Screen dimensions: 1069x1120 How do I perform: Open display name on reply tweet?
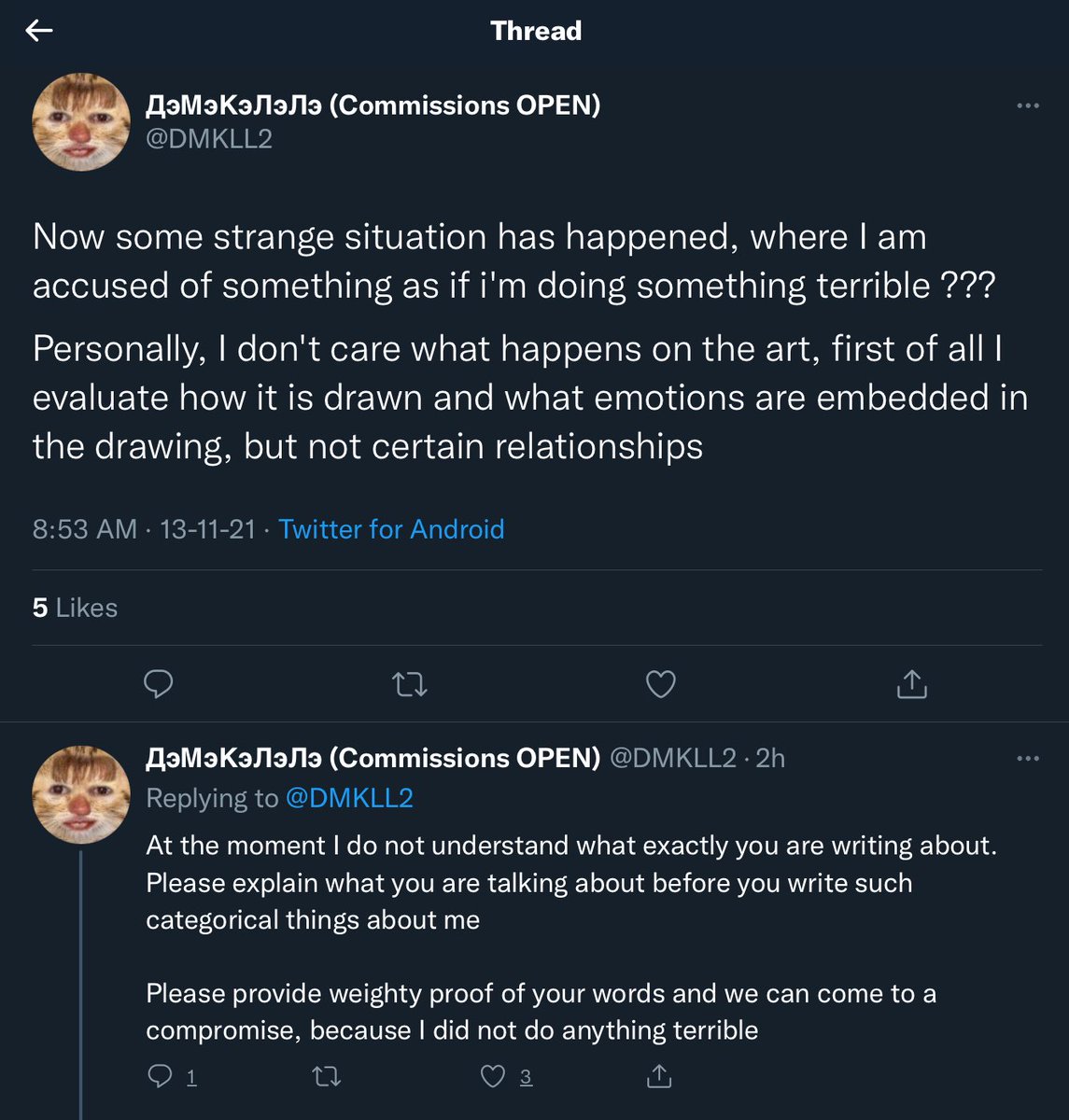pos(373,758)
